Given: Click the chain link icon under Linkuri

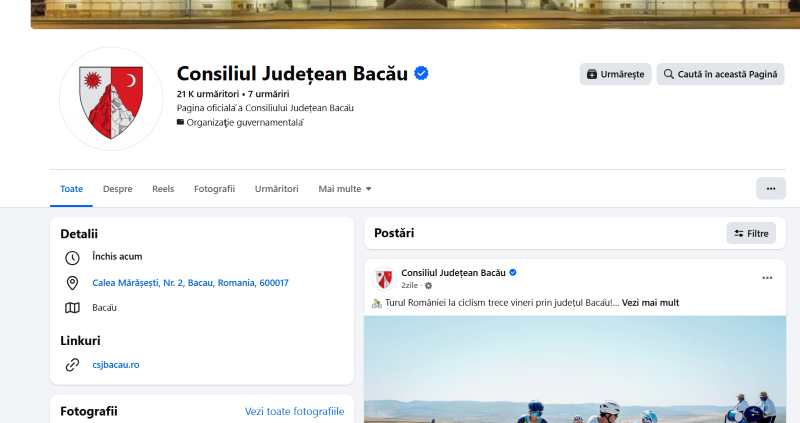Looking at the screenshot, I should point(72,365).
